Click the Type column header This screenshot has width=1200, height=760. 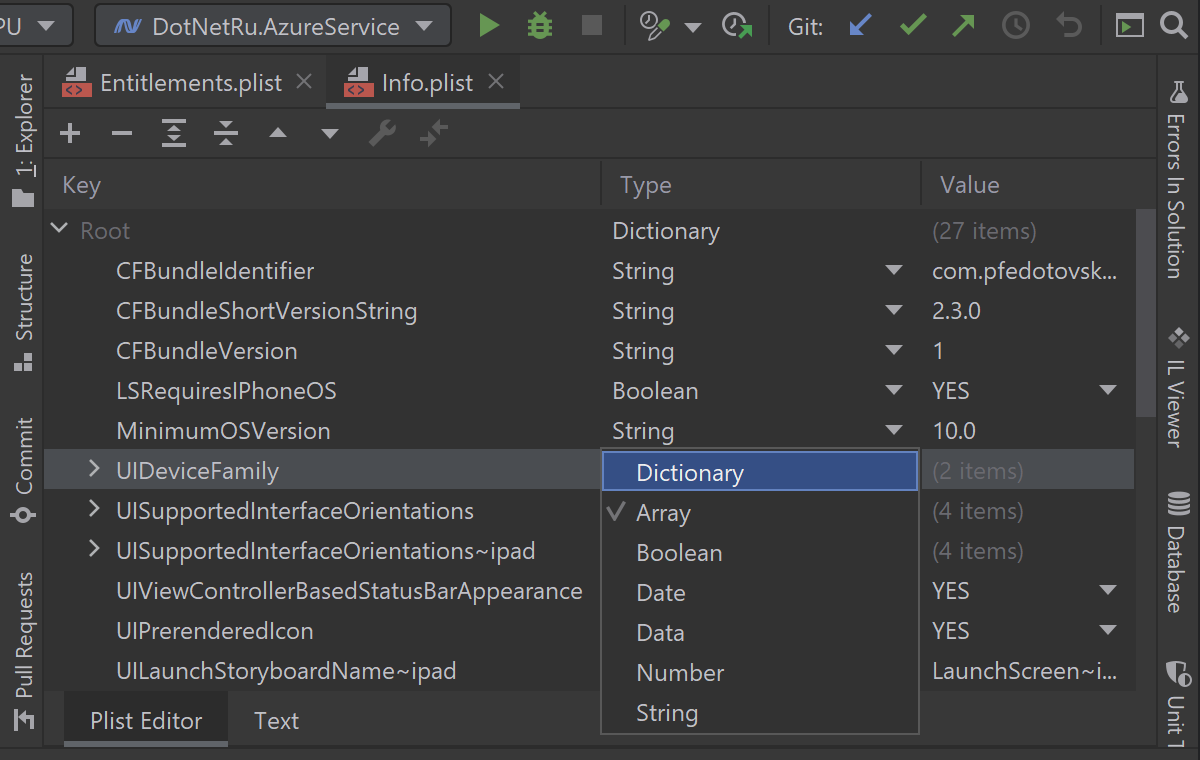pos(761,185)
